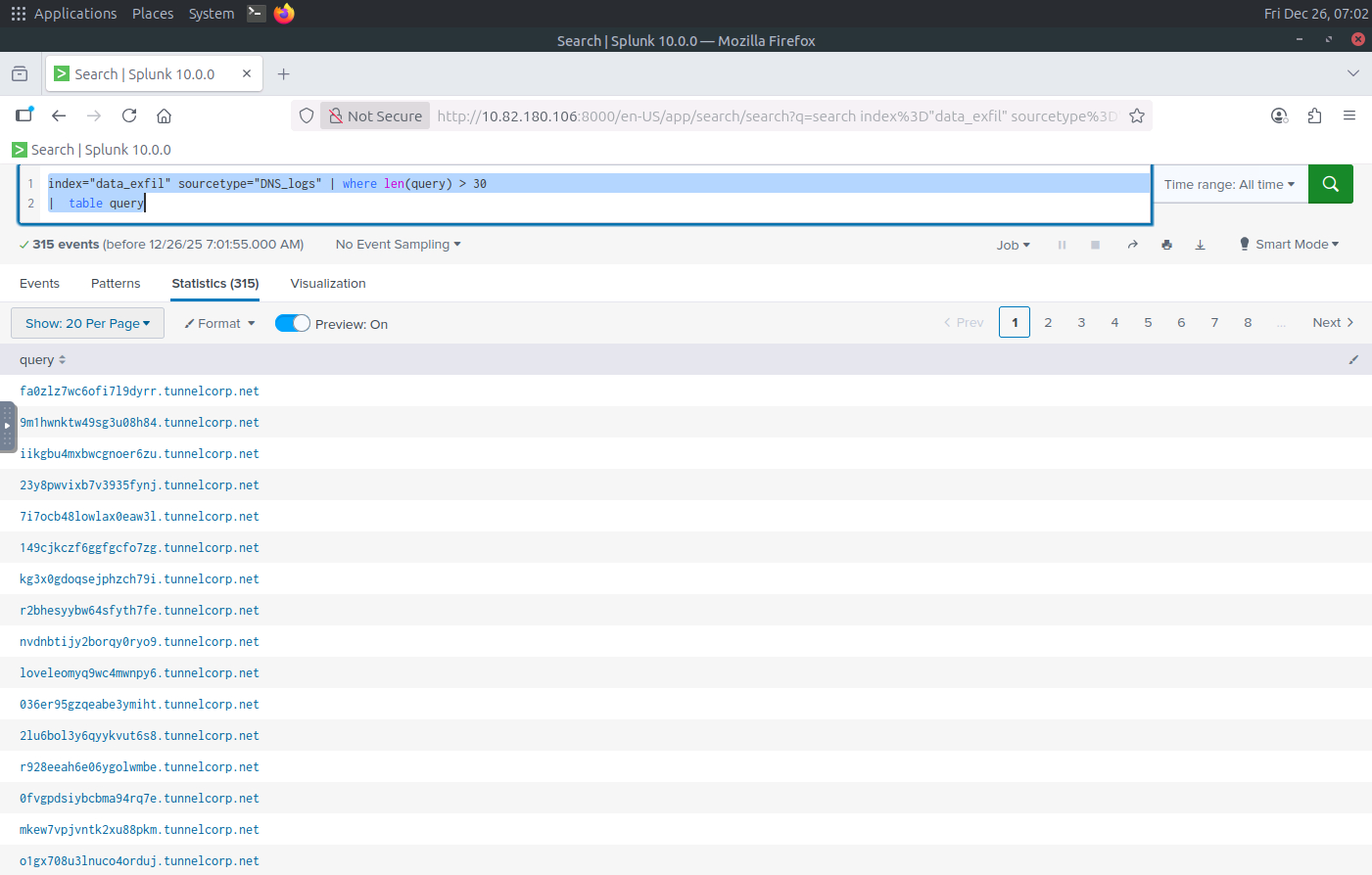Click query kg3x0gdoqsejphzch79i.tunnelcorp.net
Viewport: 1372px width, 875px height.
point(139,579)
